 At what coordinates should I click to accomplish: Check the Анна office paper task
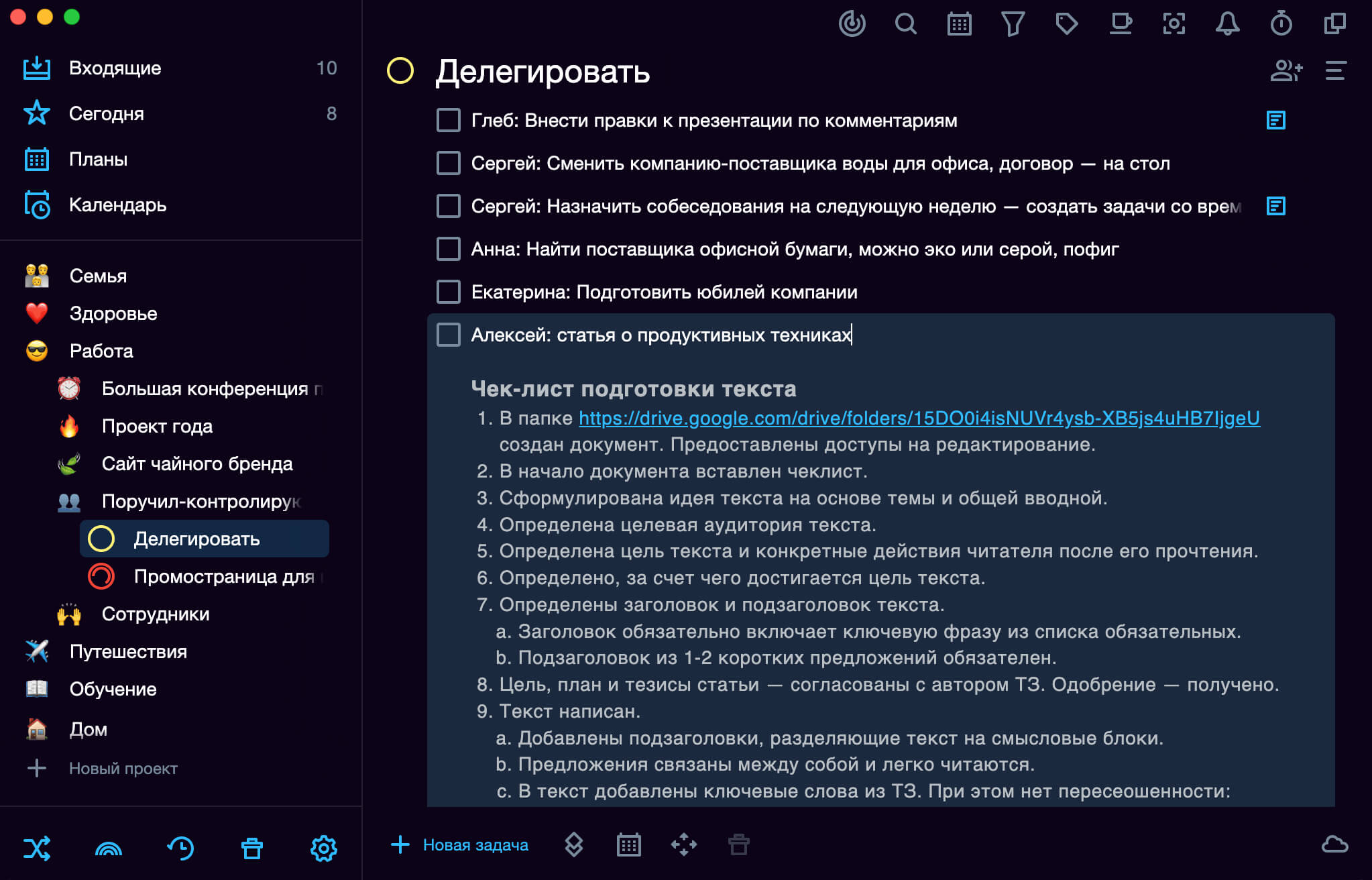(449, 249)
